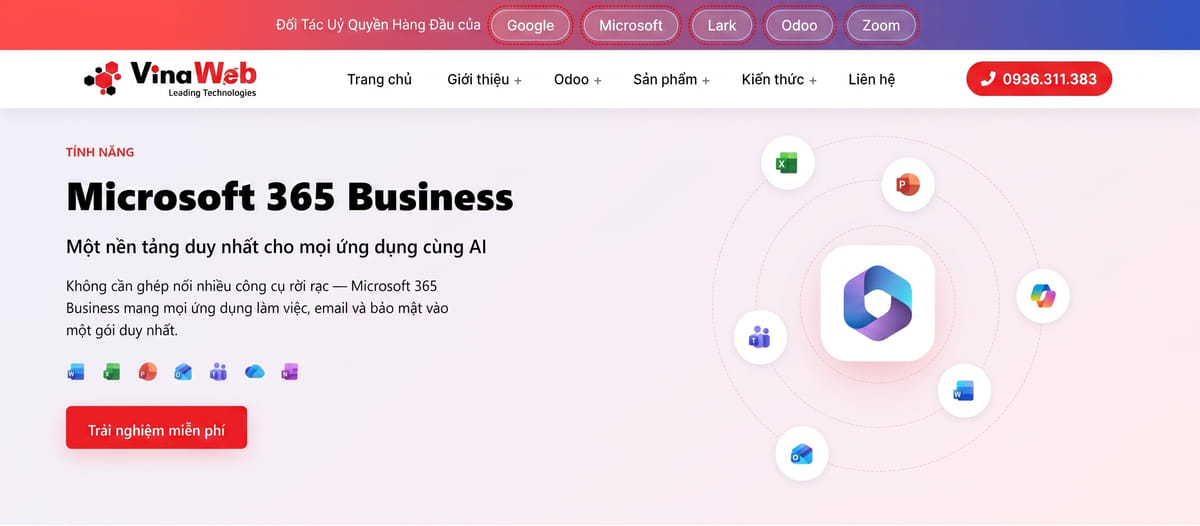Screen dimensions: 1200x526
Task: Expand the Sản phẩm menu
Action: coord(671,79)
